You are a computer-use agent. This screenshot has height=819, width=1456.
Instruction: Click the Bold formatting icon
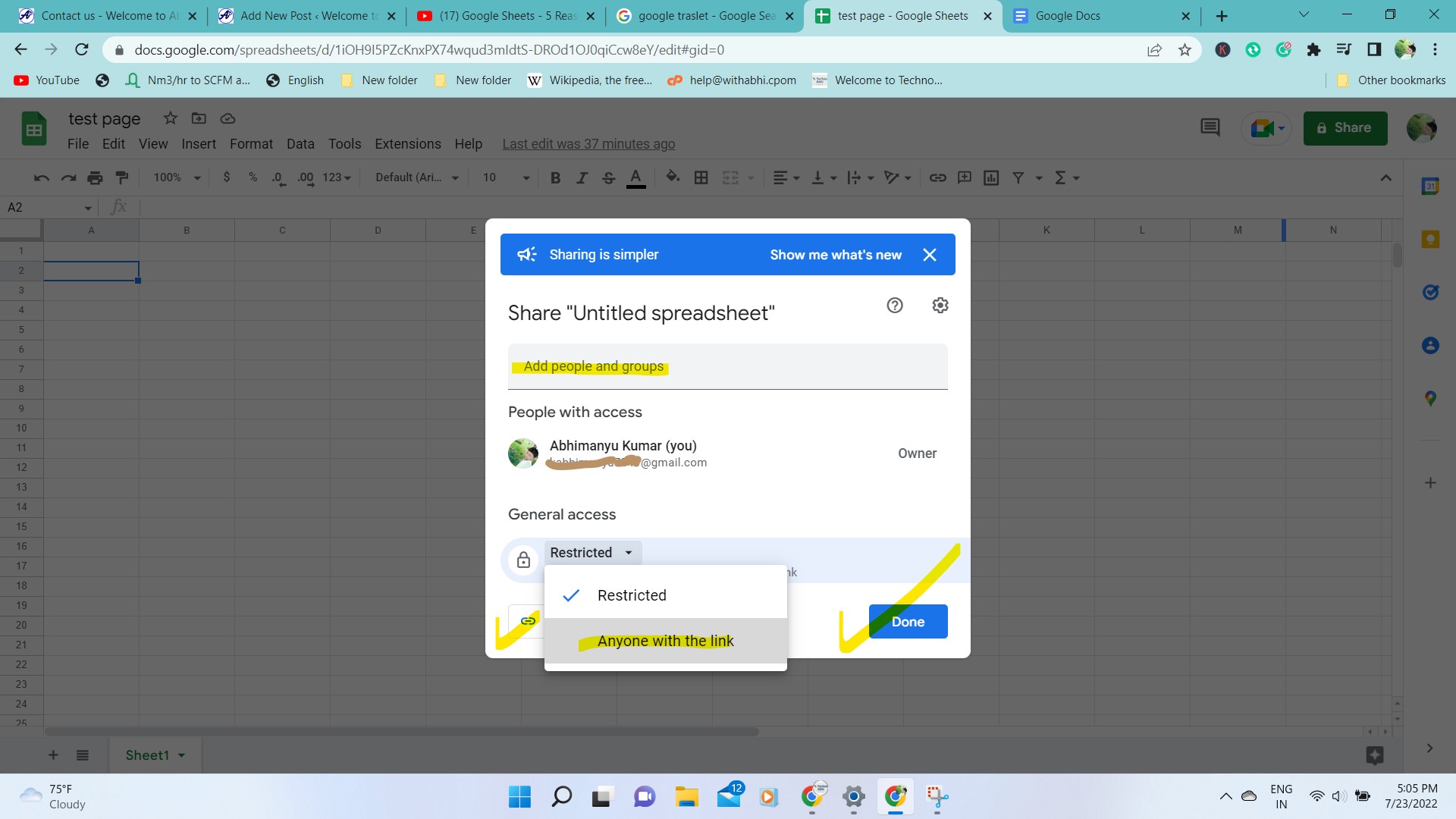pos(557,178)
